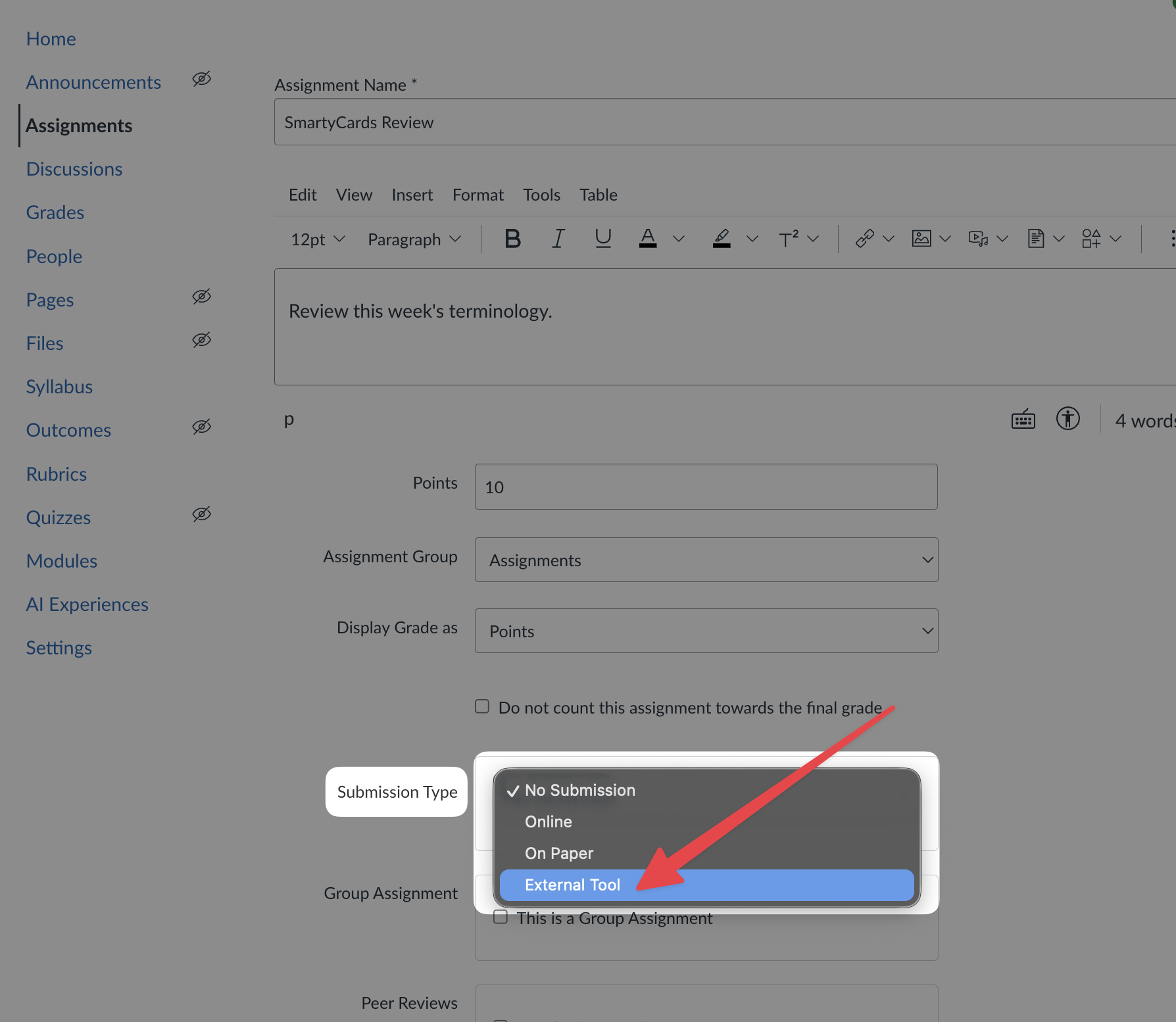Viewport: 1176px width, 1022px height.
Task: Open the 12pt font size dropdown
Action: pos(318,239)
